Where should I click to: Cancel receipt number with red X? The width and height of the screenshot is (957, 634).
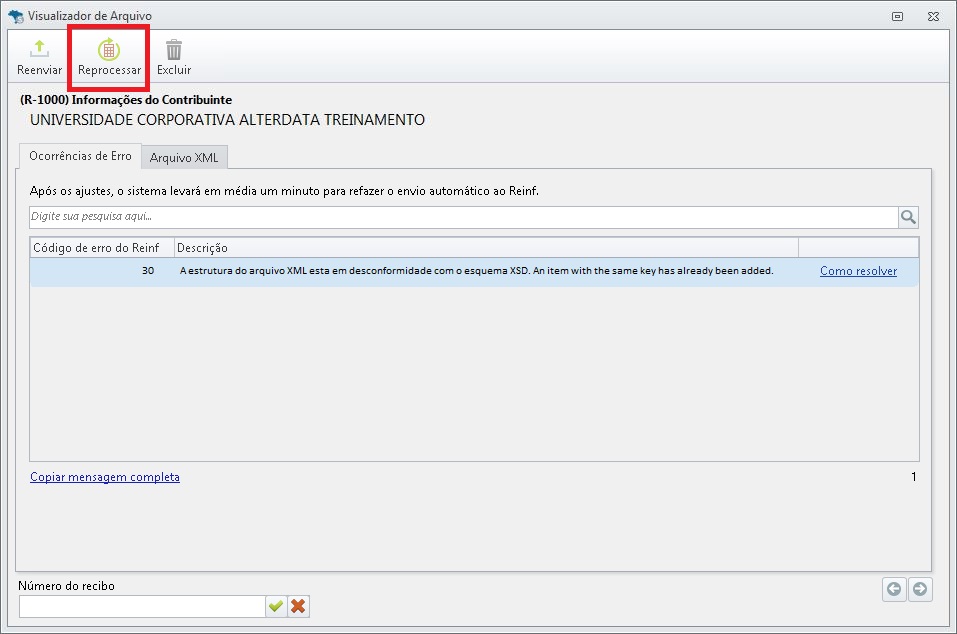(298, 607)
